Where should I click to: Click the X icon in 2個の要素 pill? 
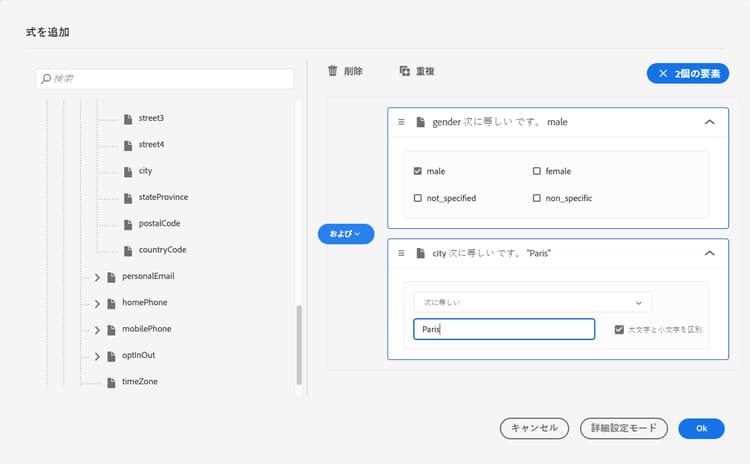[663, 73]
